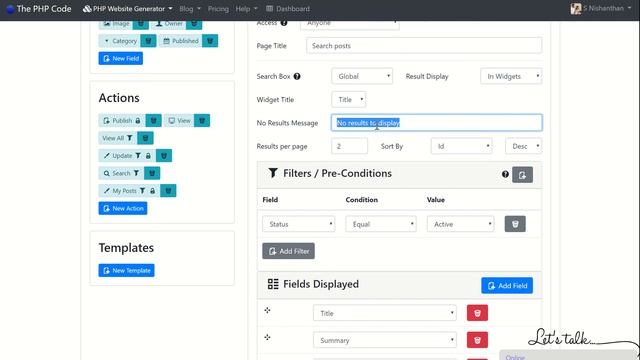Image resolution: width=640 pixels, height=360 pixels.
Task: Open the Widget Title dropdown
Action: point(349,100)
